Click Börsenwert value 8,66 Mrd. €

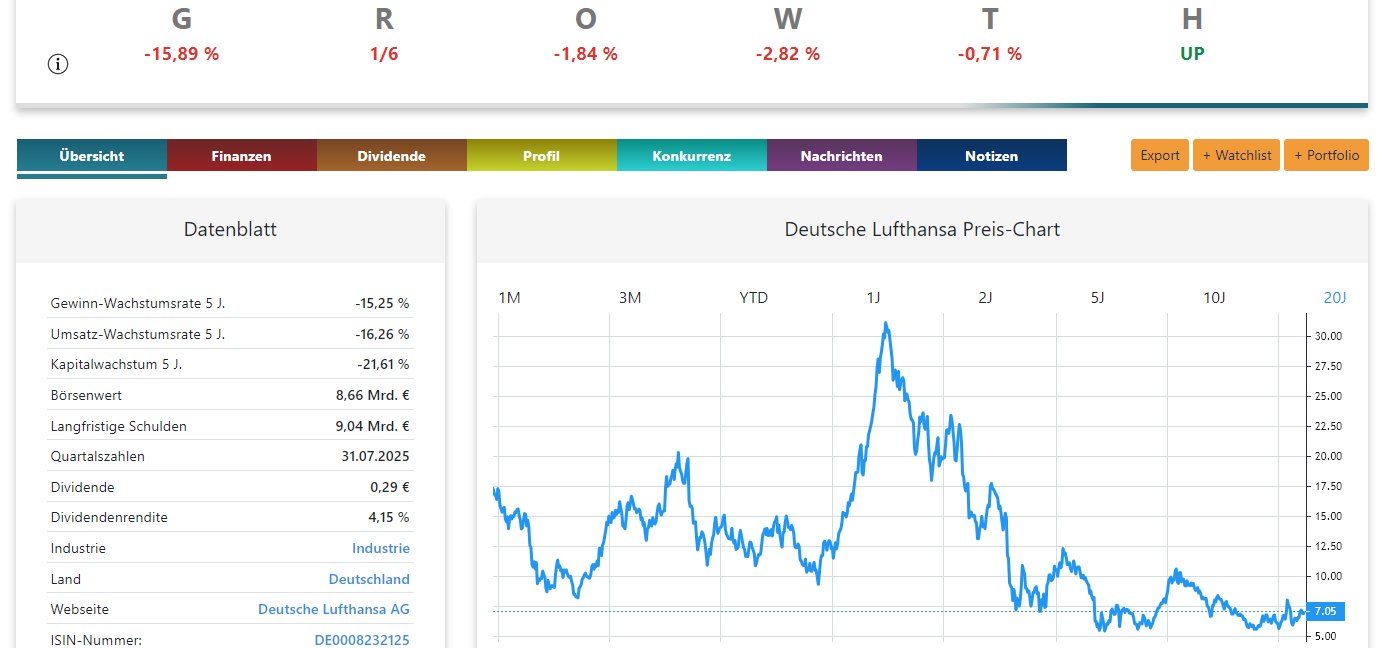coord(373,395)
